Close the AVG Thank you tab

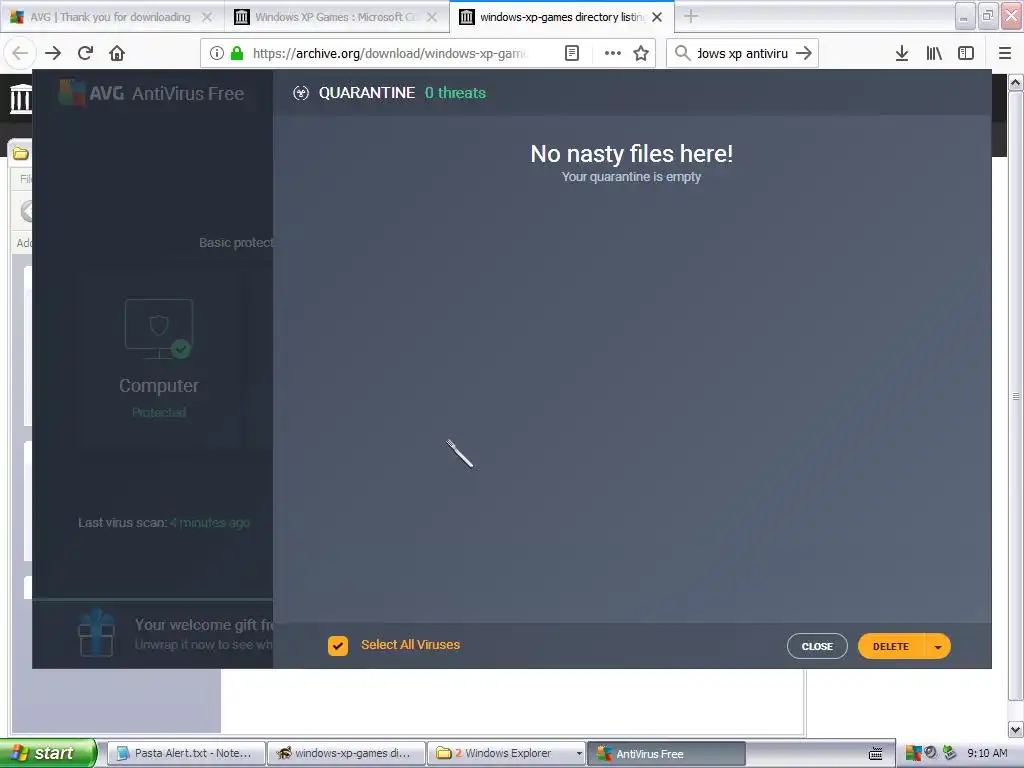207,17
